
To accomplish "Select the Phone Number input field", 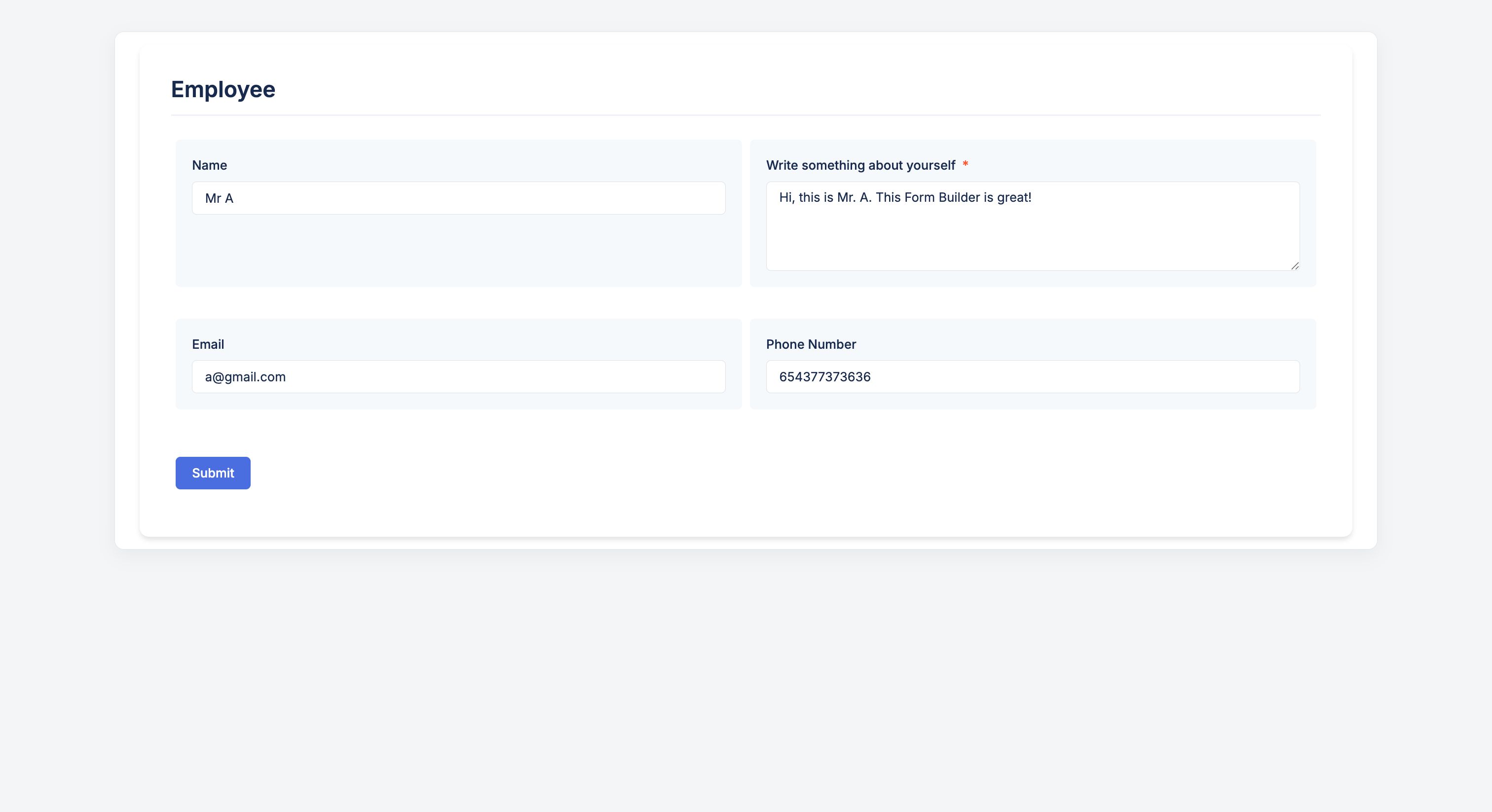I will [x=1033, y=377].
